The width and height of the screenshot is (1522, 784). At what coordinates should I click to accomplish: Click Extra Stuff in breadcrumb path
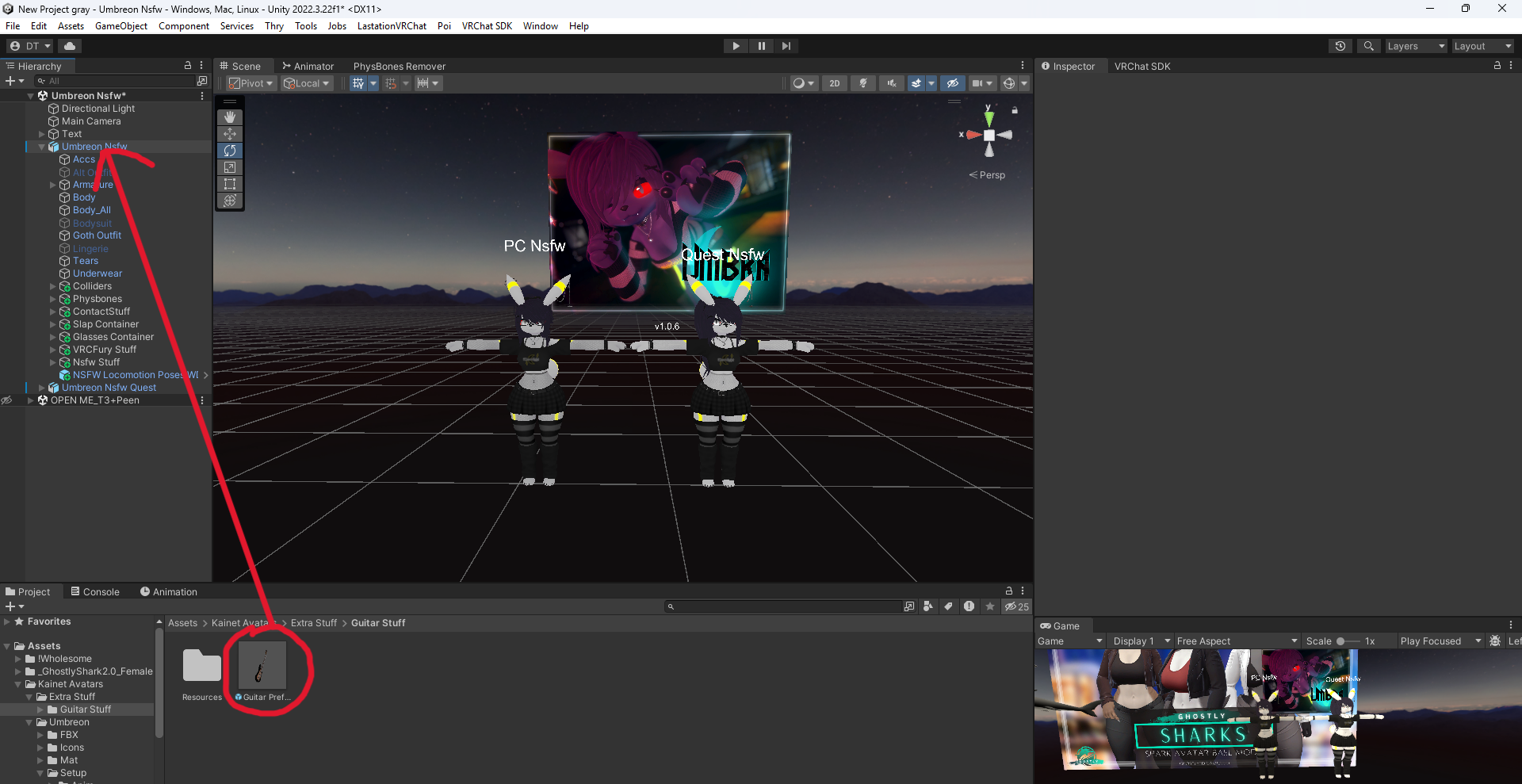(314, 623)
